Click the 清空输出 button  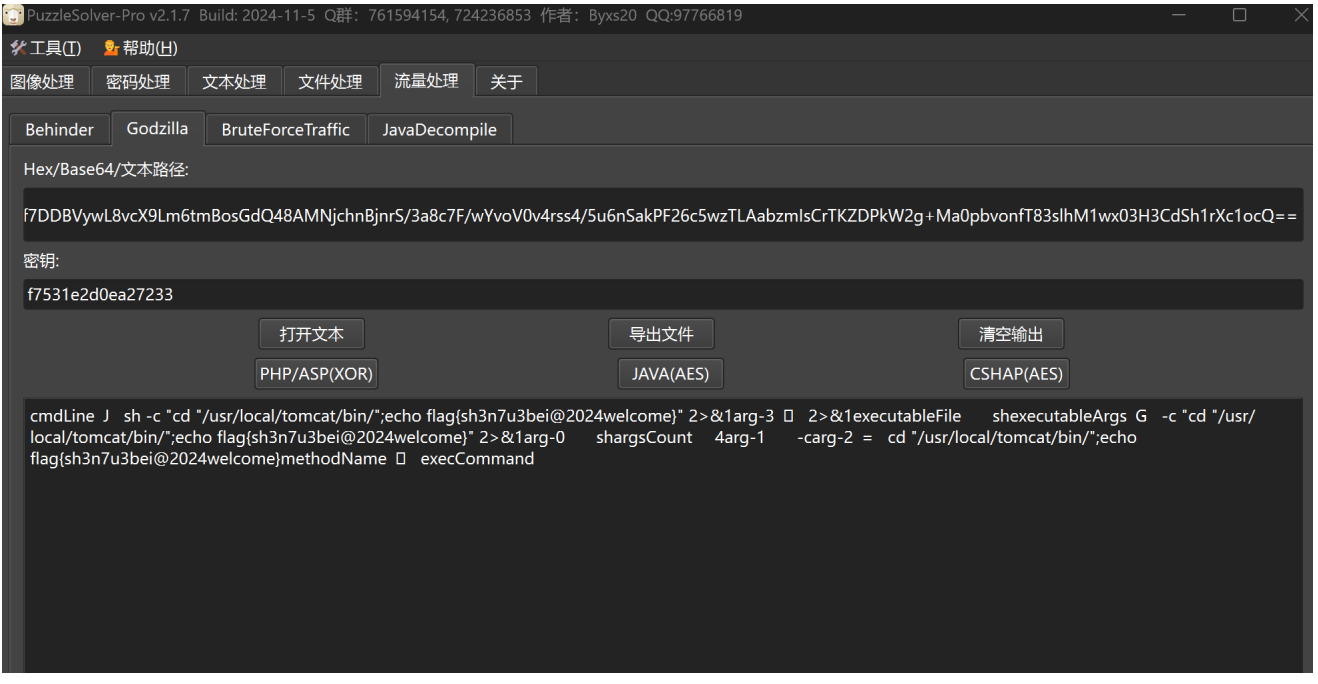pyautogui.click(x=1011, y=334)
